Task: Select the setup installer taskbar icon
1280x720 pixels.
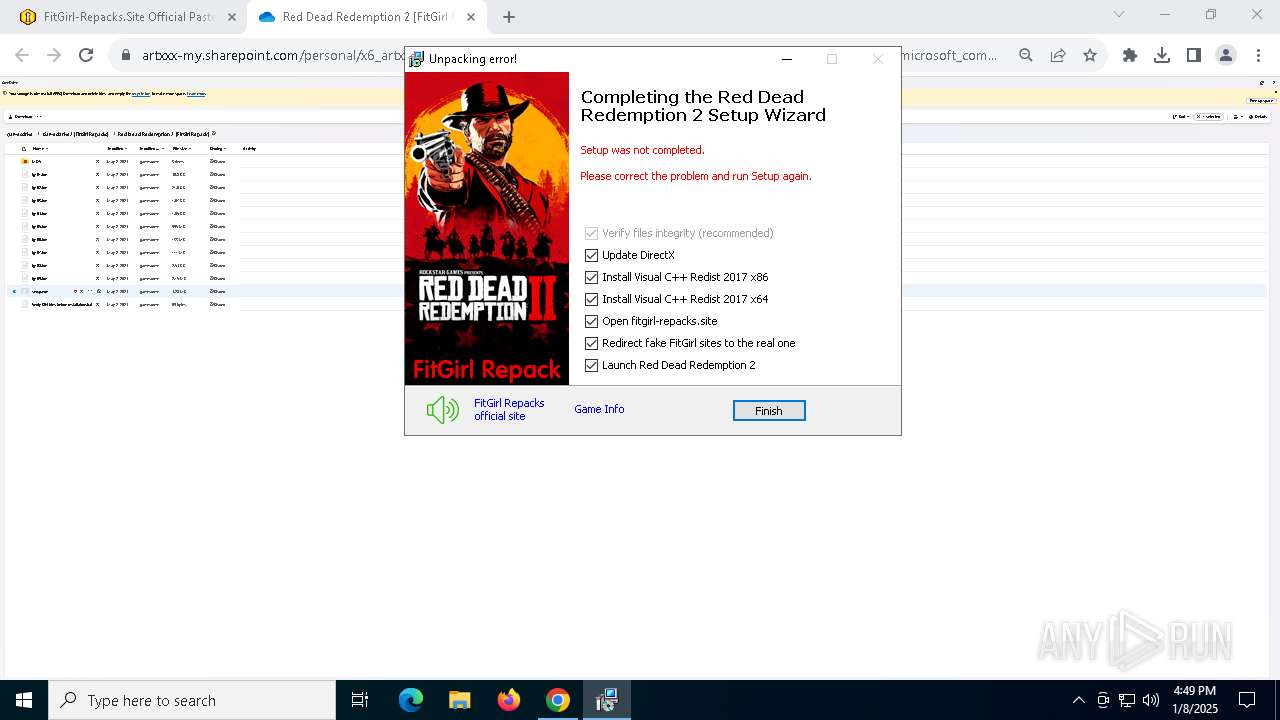Action: click(607, 700)
